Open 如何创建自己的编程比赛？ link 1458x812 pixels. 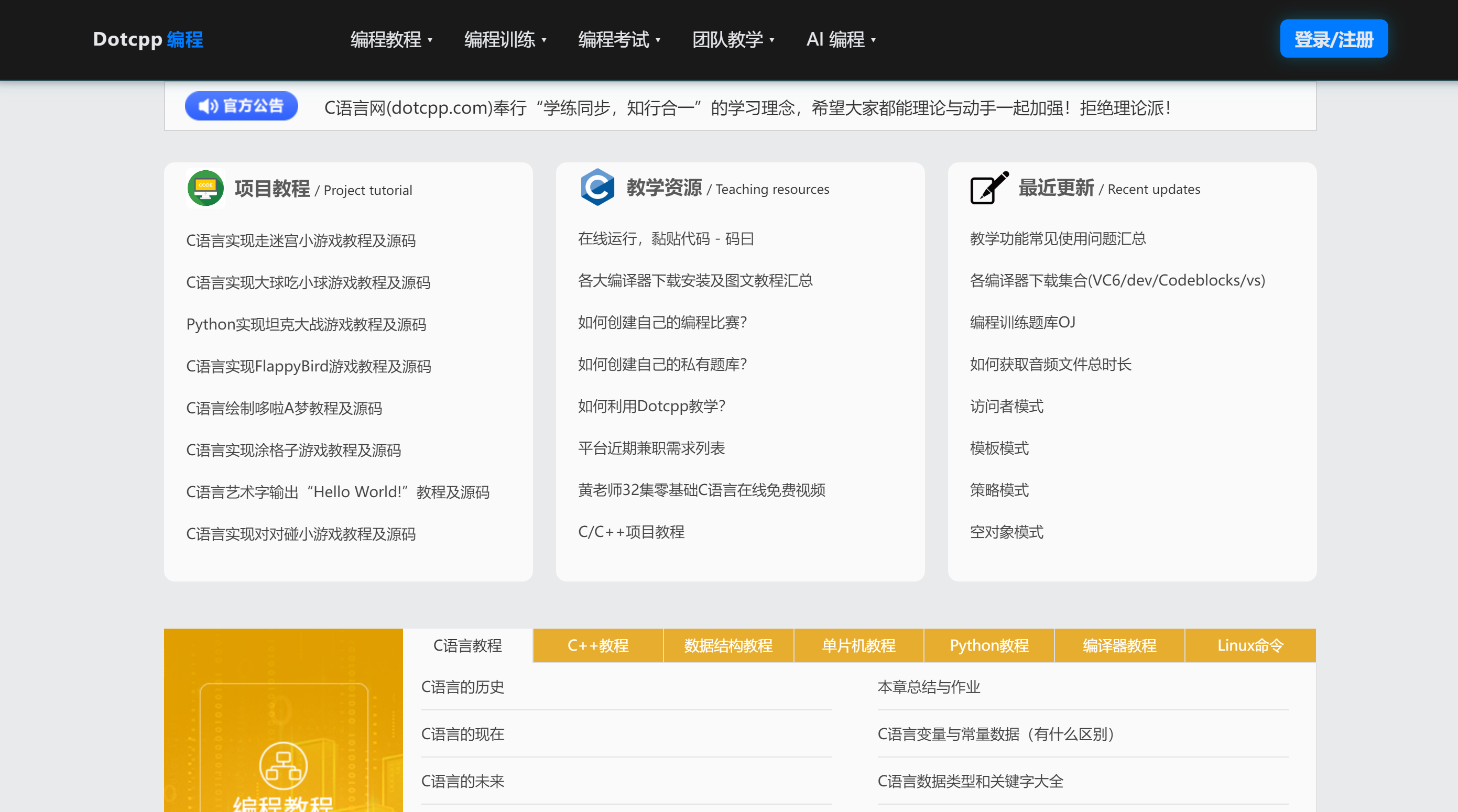pos(662,323)
